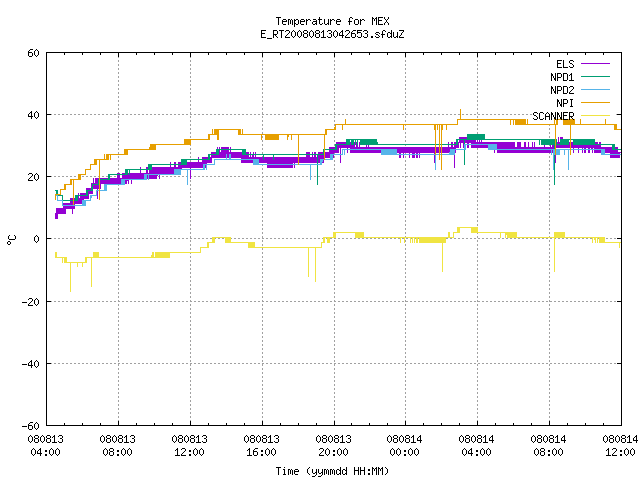Click the x-axis label 080814 12:00
This screenshot has width=640, height=480.
click(x=620, y=446)
